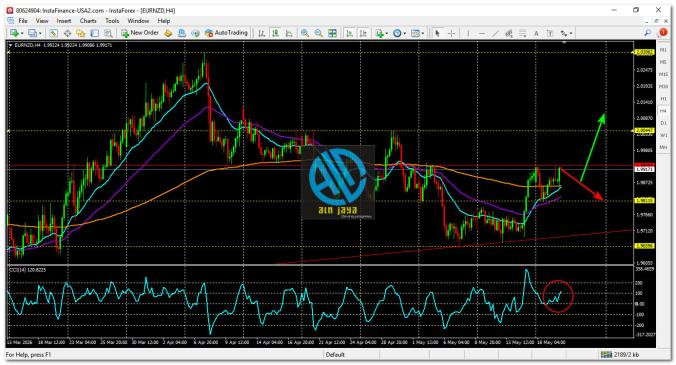Click the signals globe toolbar icon
This screenshot has width=676, height=365.
click(x=196, y=33)
